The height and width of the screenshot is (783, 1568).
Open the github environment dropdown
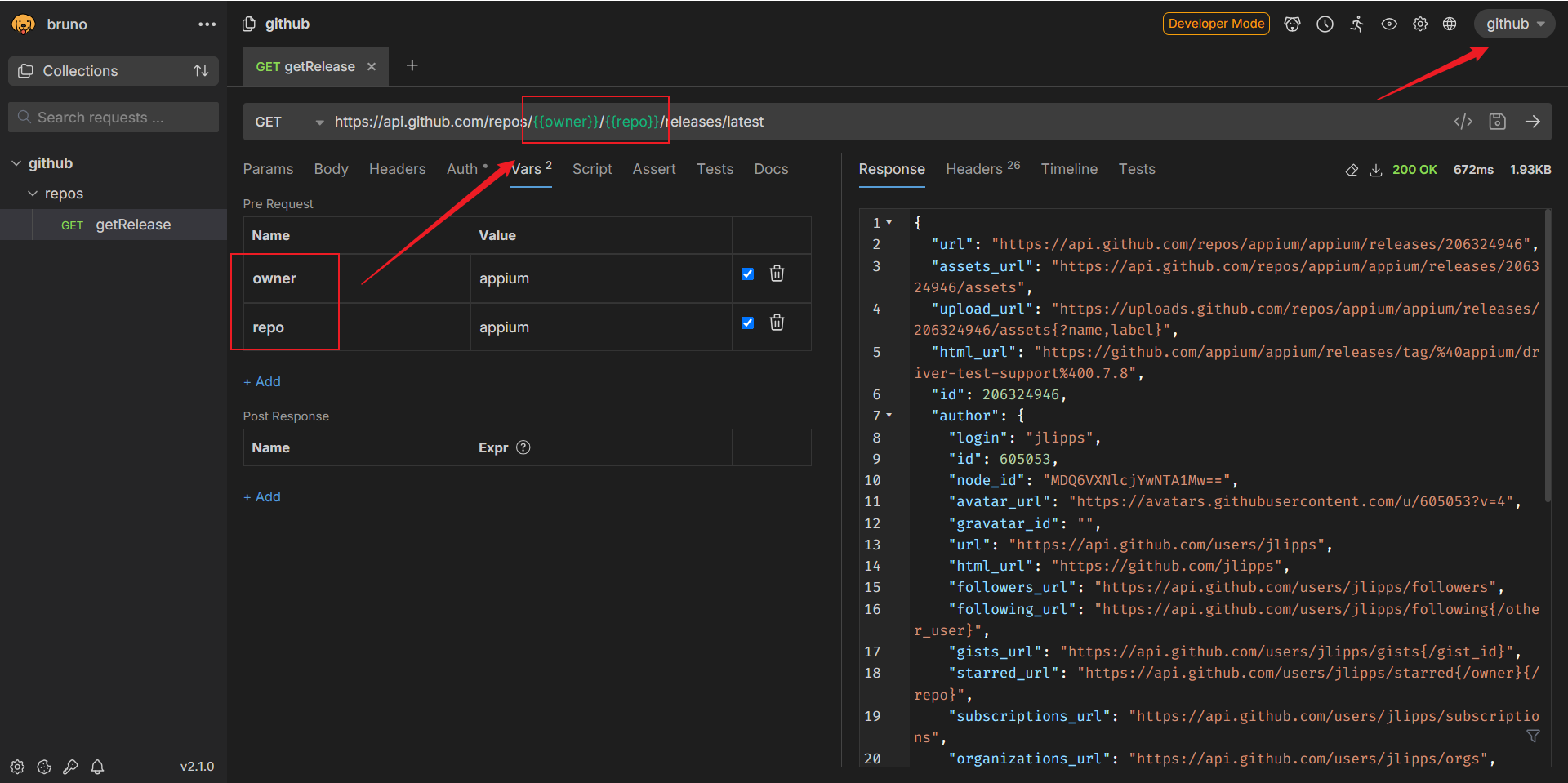1514,24
